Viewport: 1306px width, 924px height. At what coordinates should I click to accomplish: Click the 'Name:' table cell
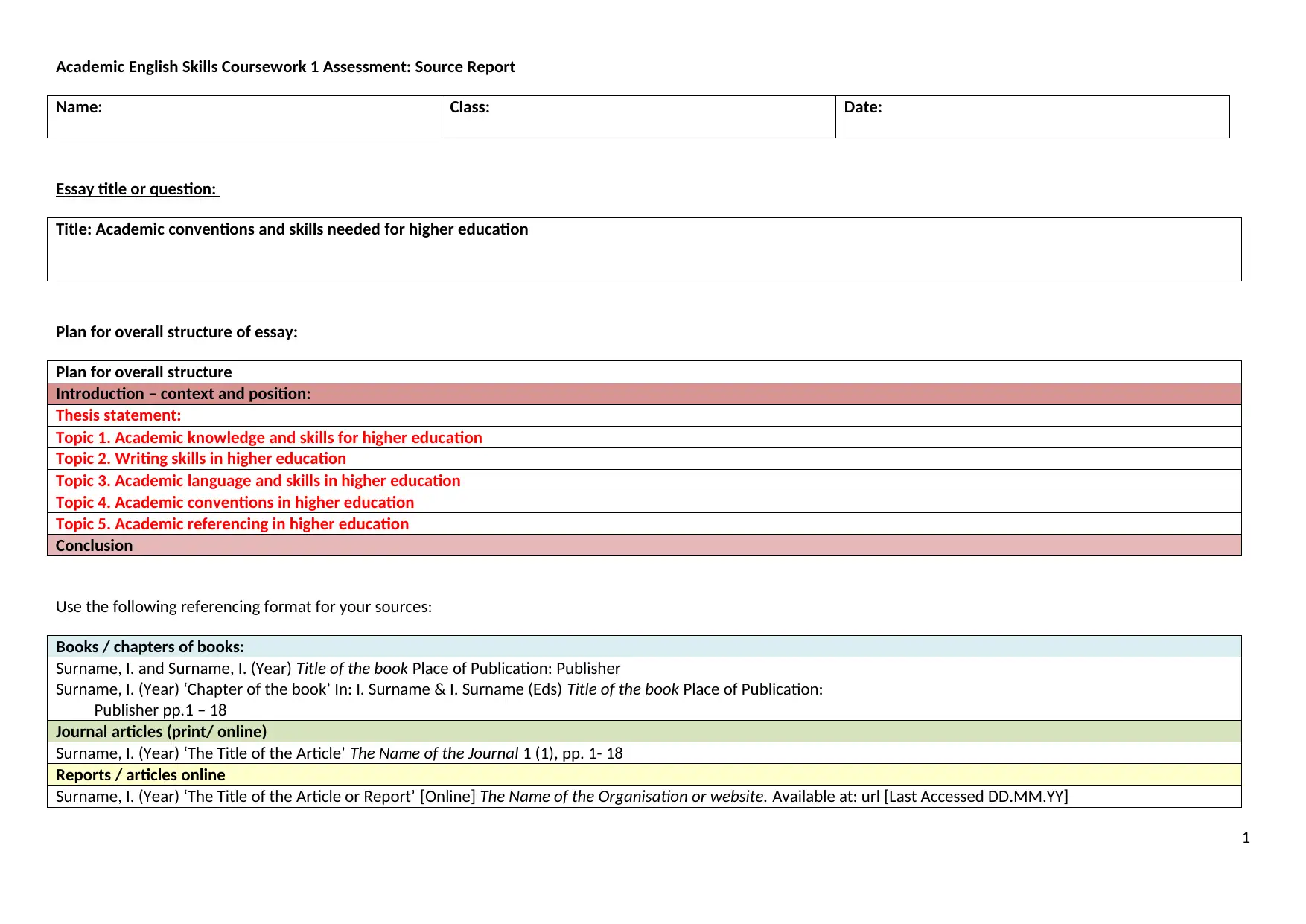244,117
